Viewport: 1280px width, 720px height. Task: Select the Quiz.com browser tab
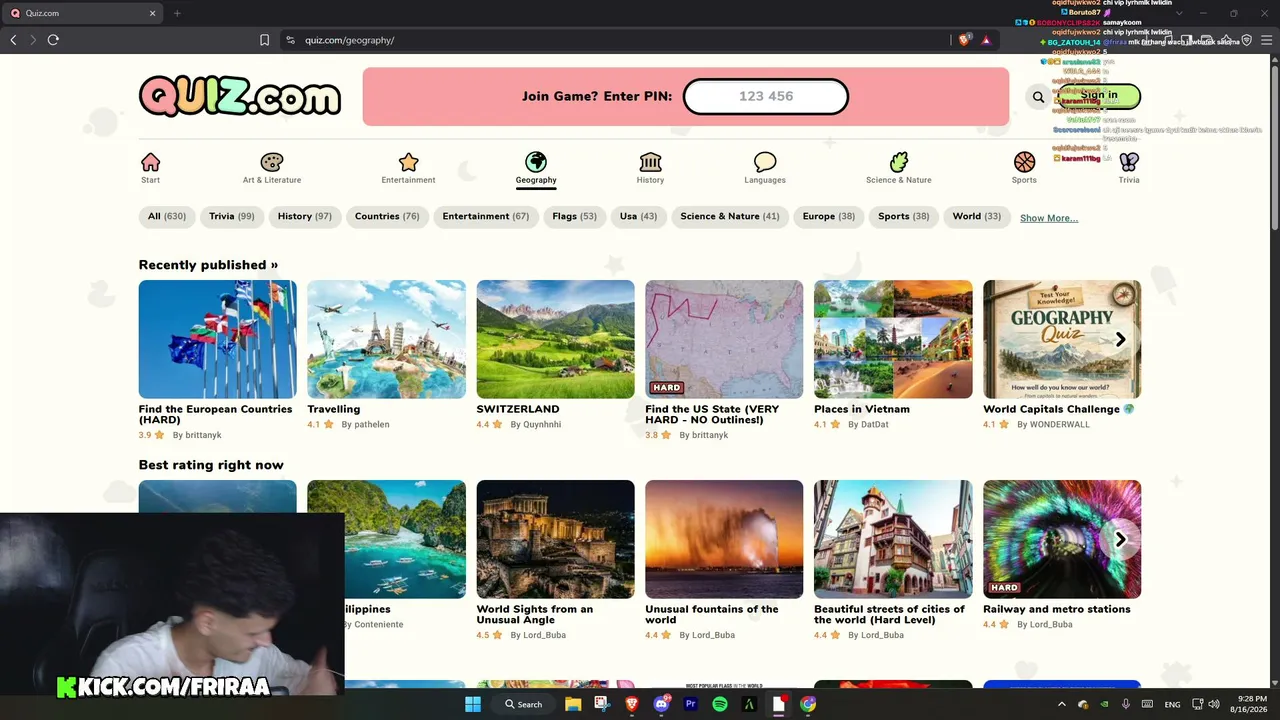click(x=82, y=13)
